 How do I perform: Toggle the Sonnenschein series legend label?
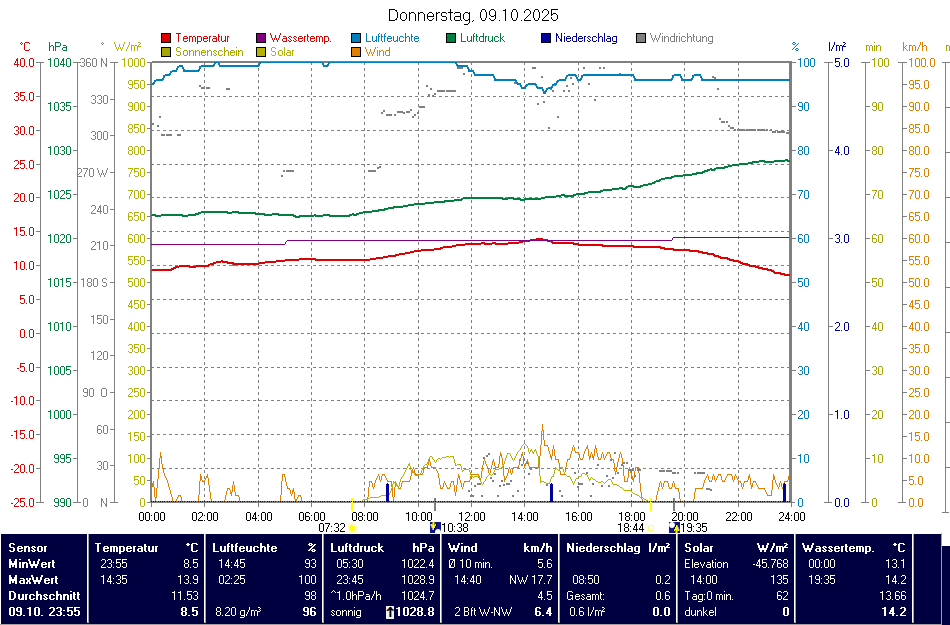[208, 51]
